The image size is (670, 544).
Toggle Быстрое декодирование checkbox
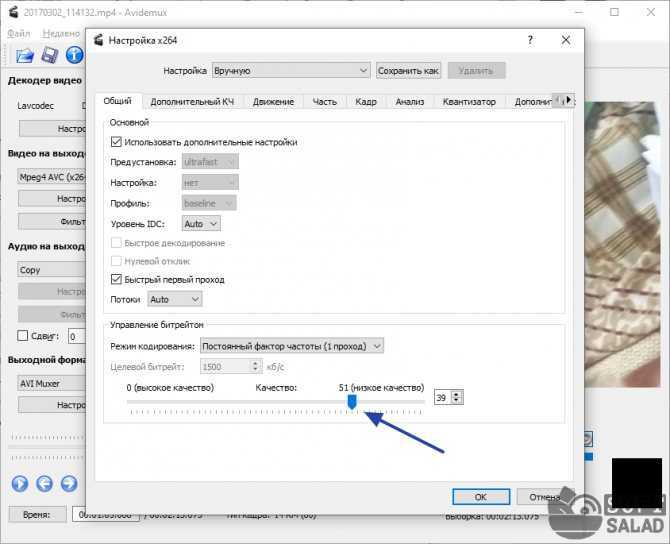pyautogui.click(x=116, y=243)
